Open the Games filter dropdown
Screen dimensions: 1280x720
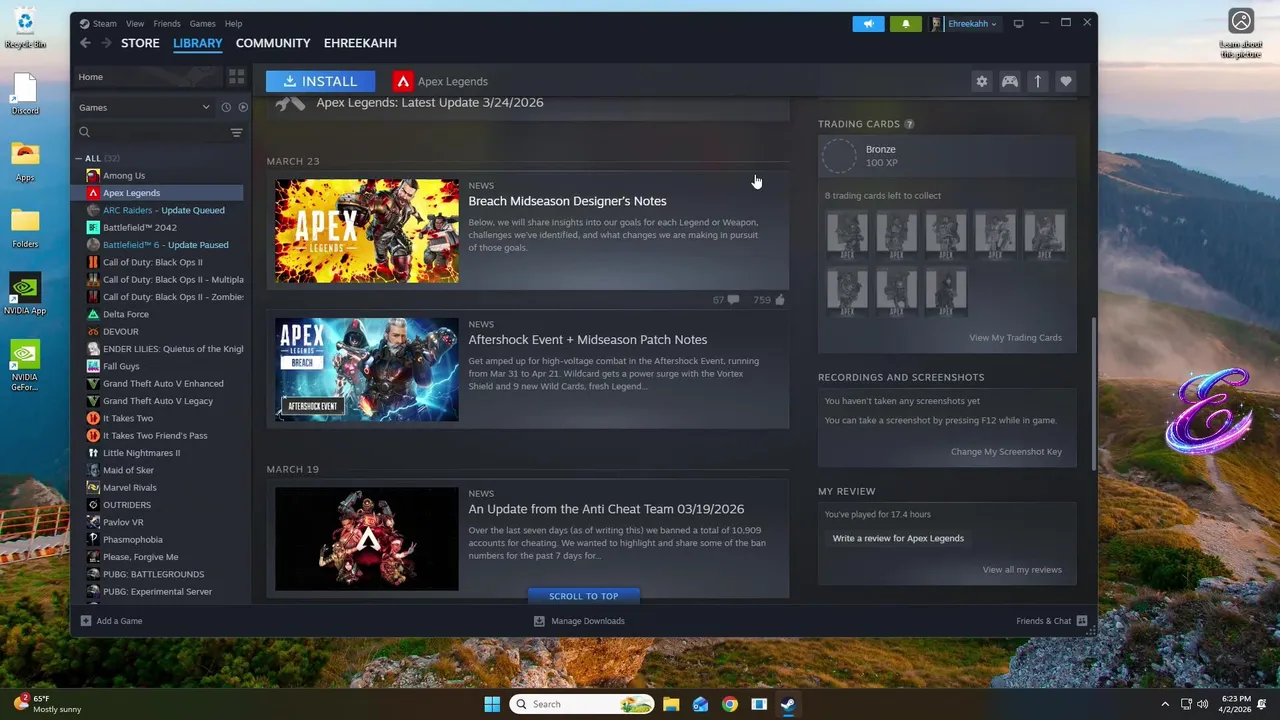tap(145, 107)
